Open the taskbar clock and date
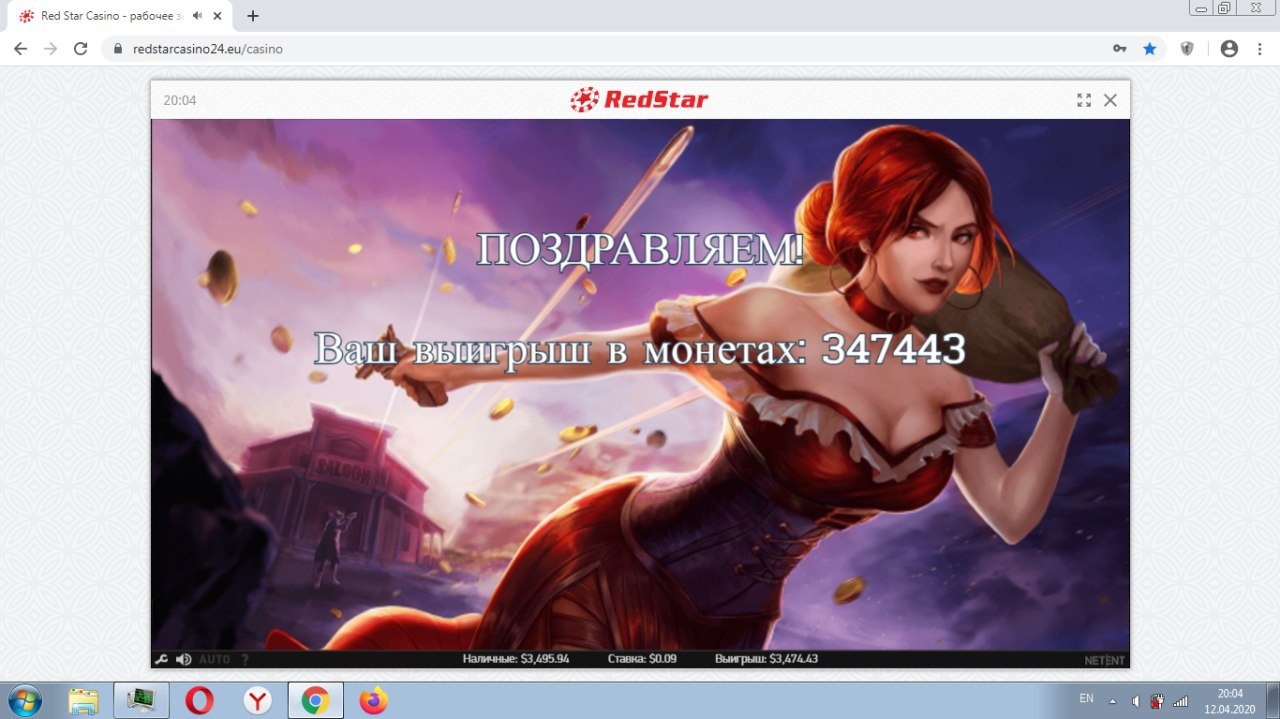Image resolution: width=1280 pixels, height=719 pixels. 1230,700
